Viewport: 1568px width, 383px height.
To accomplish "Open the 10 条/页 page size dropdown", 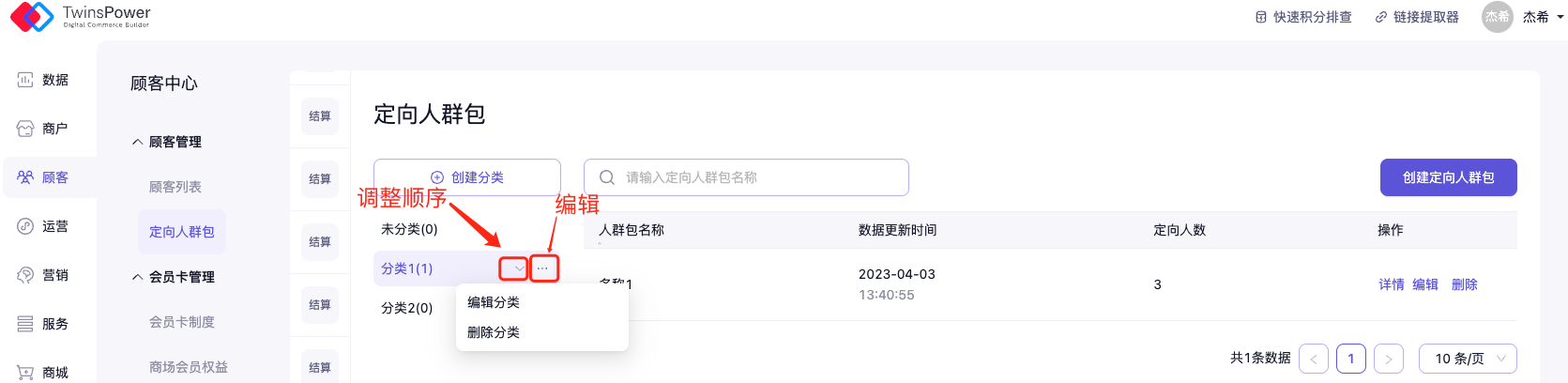I will point(1468,359).
